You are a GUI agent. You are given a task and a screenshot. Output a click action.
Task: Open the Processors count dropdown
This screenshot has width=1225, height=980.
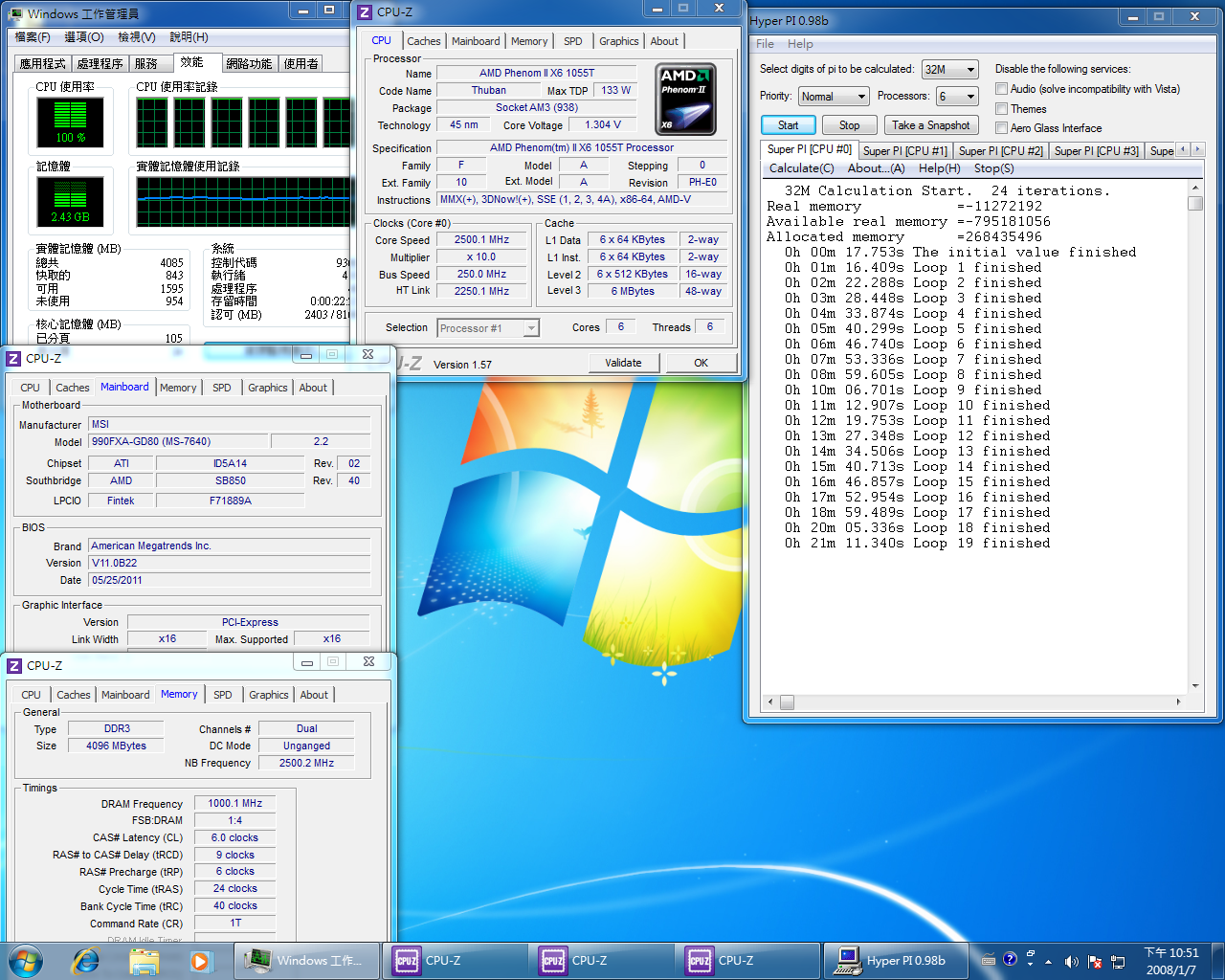point(957,97)
